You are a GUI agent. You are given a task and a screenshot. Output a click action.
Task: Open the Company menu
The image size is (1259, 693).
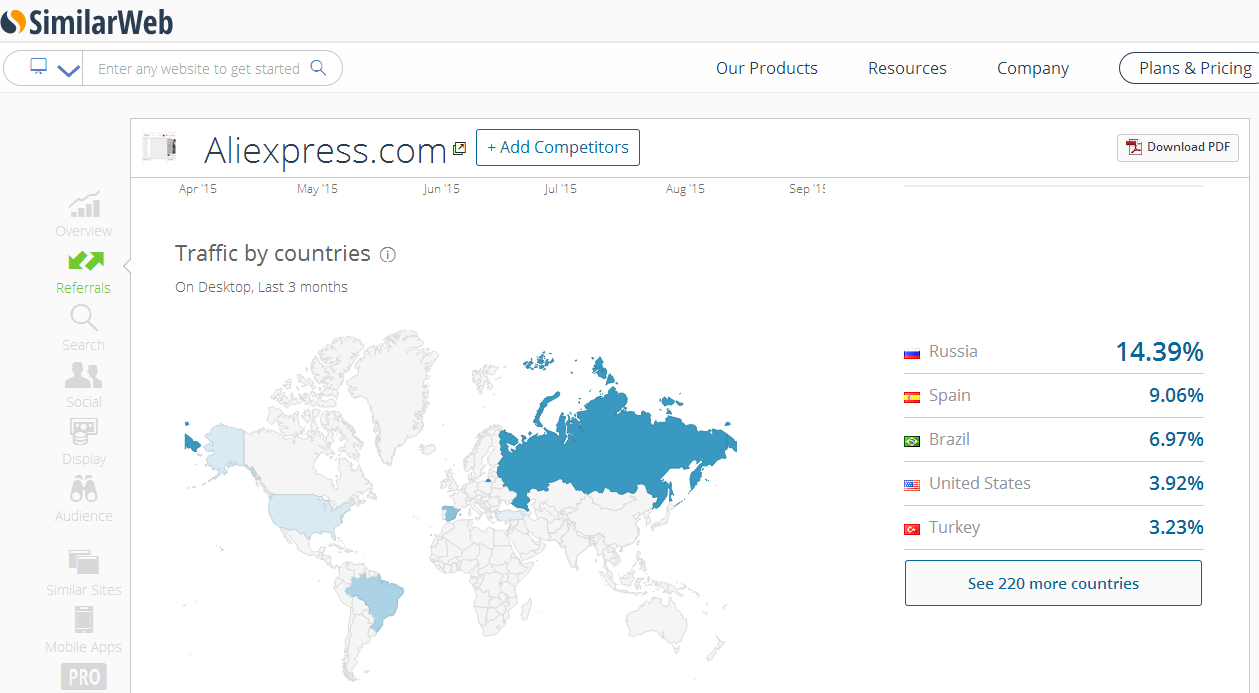1033,68
